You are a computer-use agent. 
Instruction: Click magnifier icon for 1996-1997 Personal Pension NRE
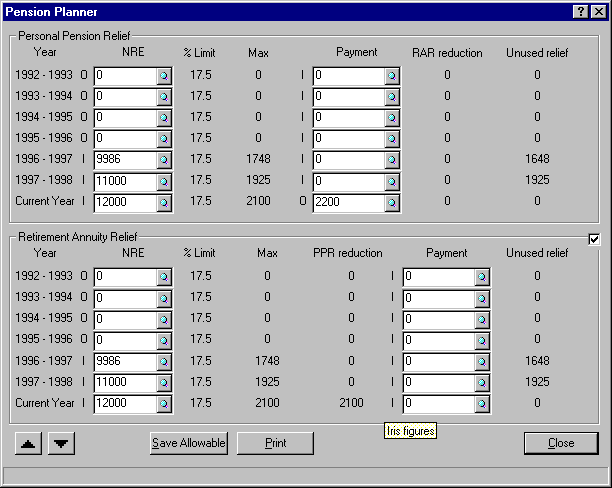click(164, 160)
